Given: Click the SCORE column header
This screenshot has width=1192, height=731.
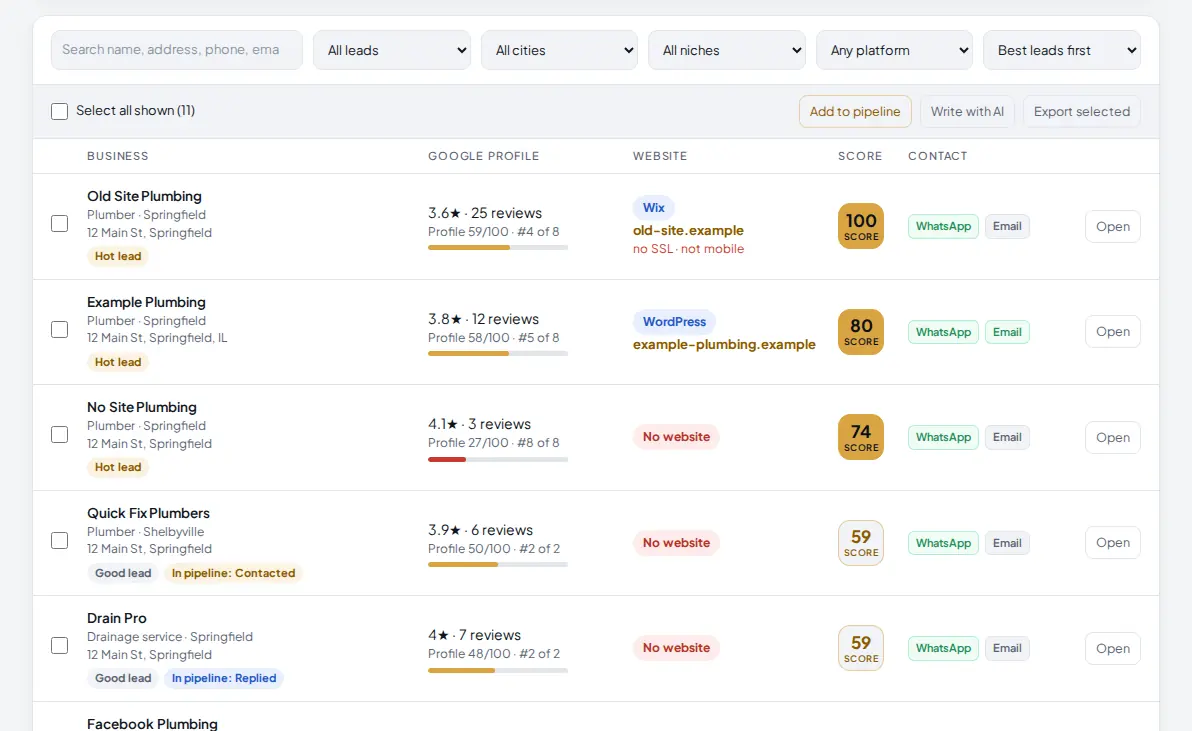Looking at the screenshot, I should point(860,156).
